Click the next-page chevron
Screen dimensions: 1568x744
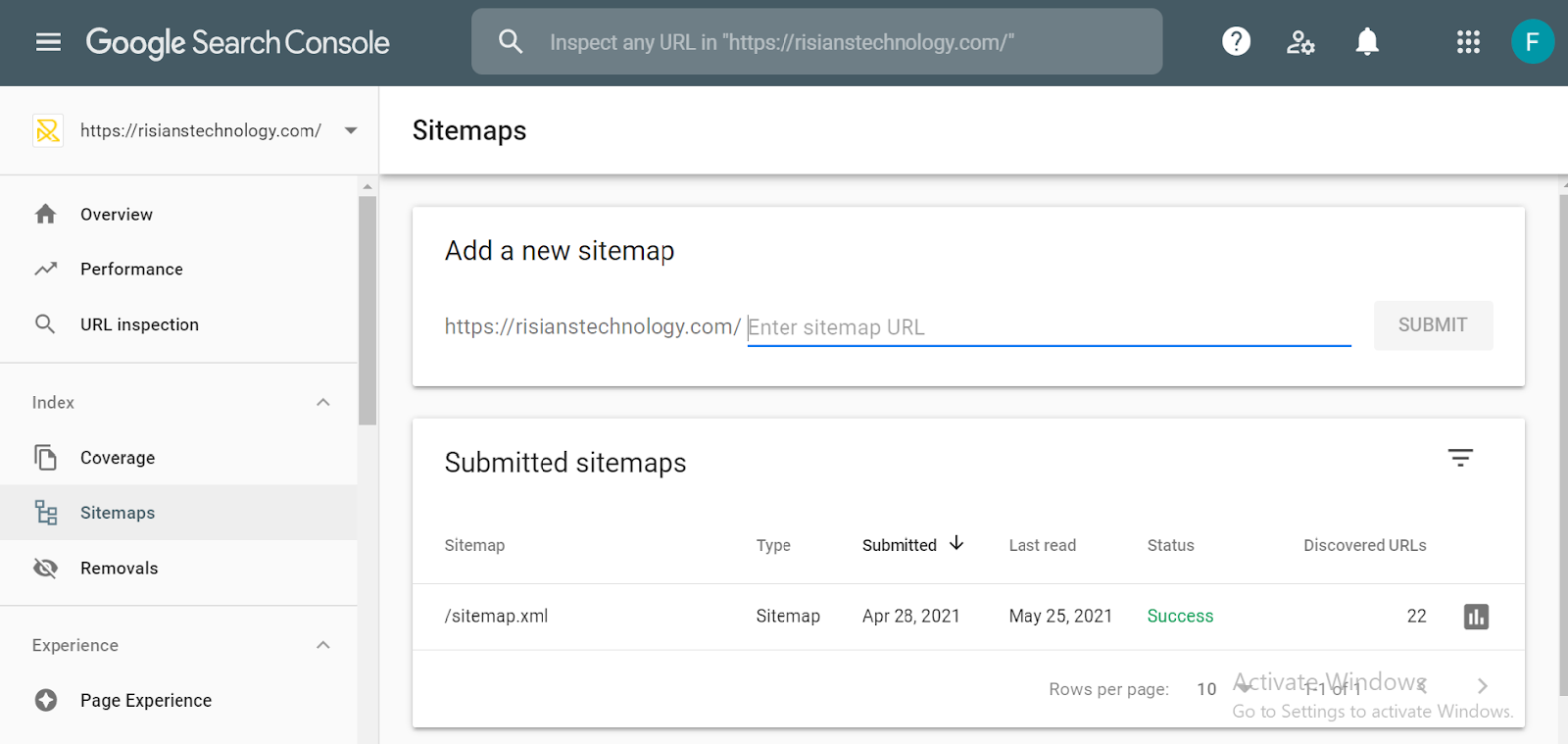1482,686
